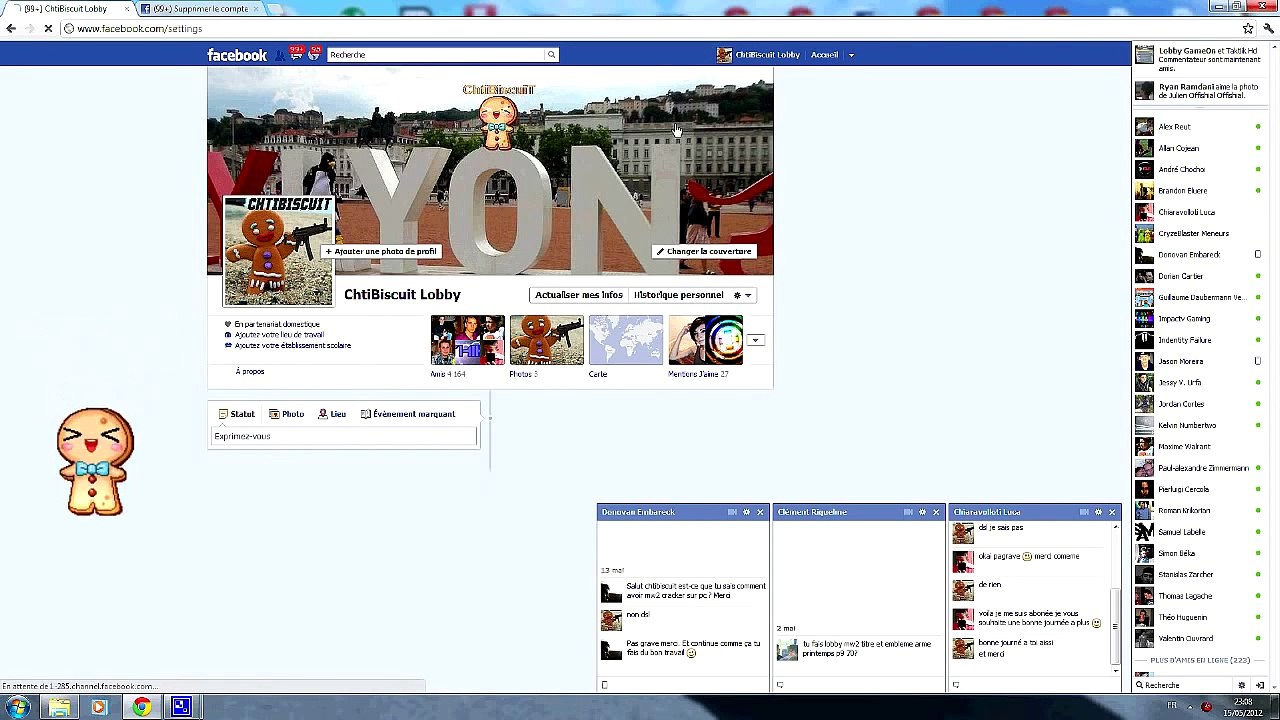Click scrollbar in Chiaravolloti Luca chat

(x=1115, y=628)
